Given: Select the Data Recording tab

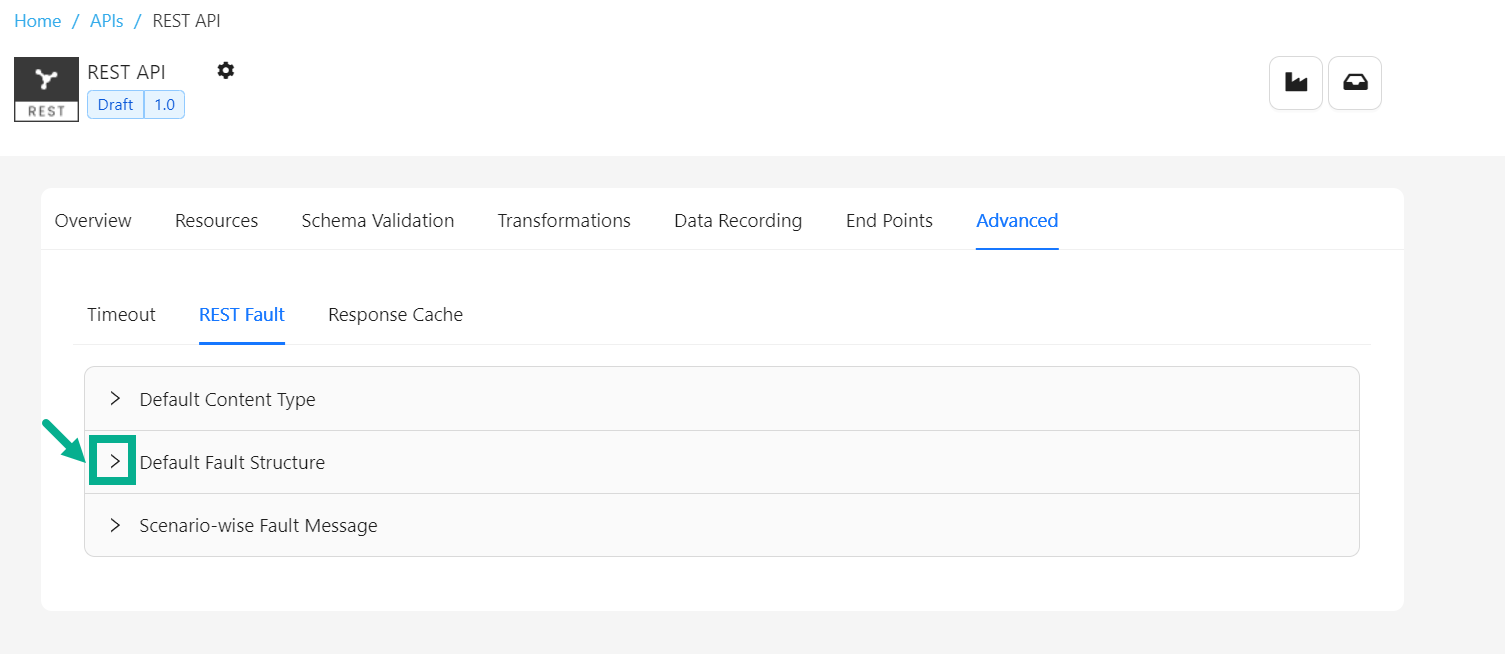Looking at the screenshot, I should click(738, 221).
